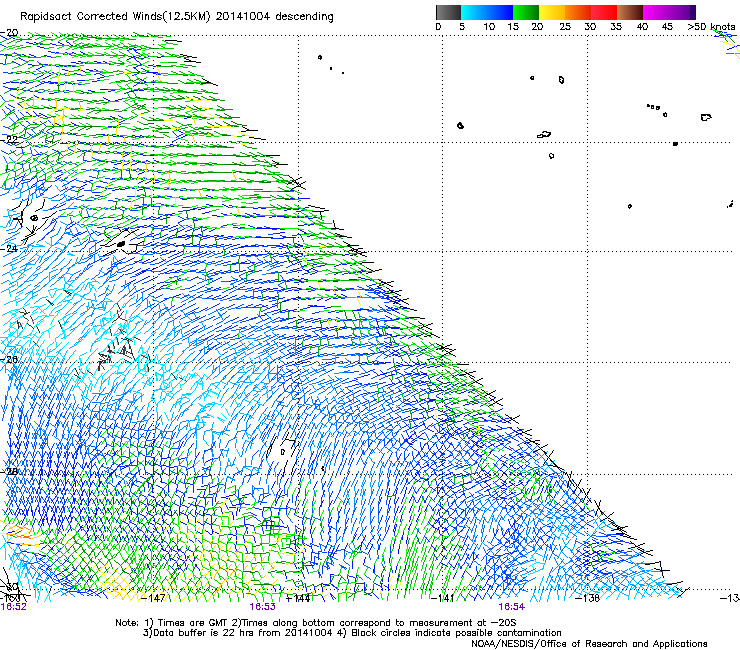Click the purple '16:54' time label
Image resolution: width=740 pixels, height=650 pixels.
[x=512, y=607]
